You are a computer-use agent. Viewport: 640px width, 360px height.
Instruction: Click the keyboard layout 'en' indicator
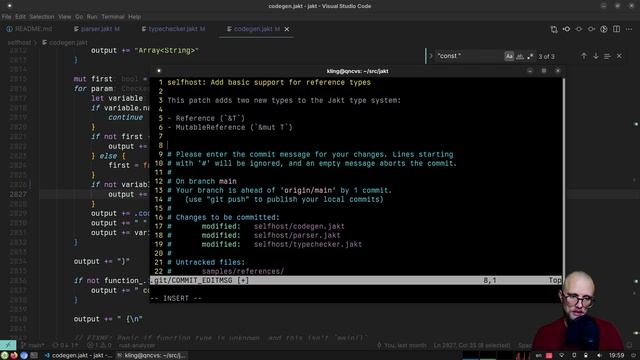[539, 356]
